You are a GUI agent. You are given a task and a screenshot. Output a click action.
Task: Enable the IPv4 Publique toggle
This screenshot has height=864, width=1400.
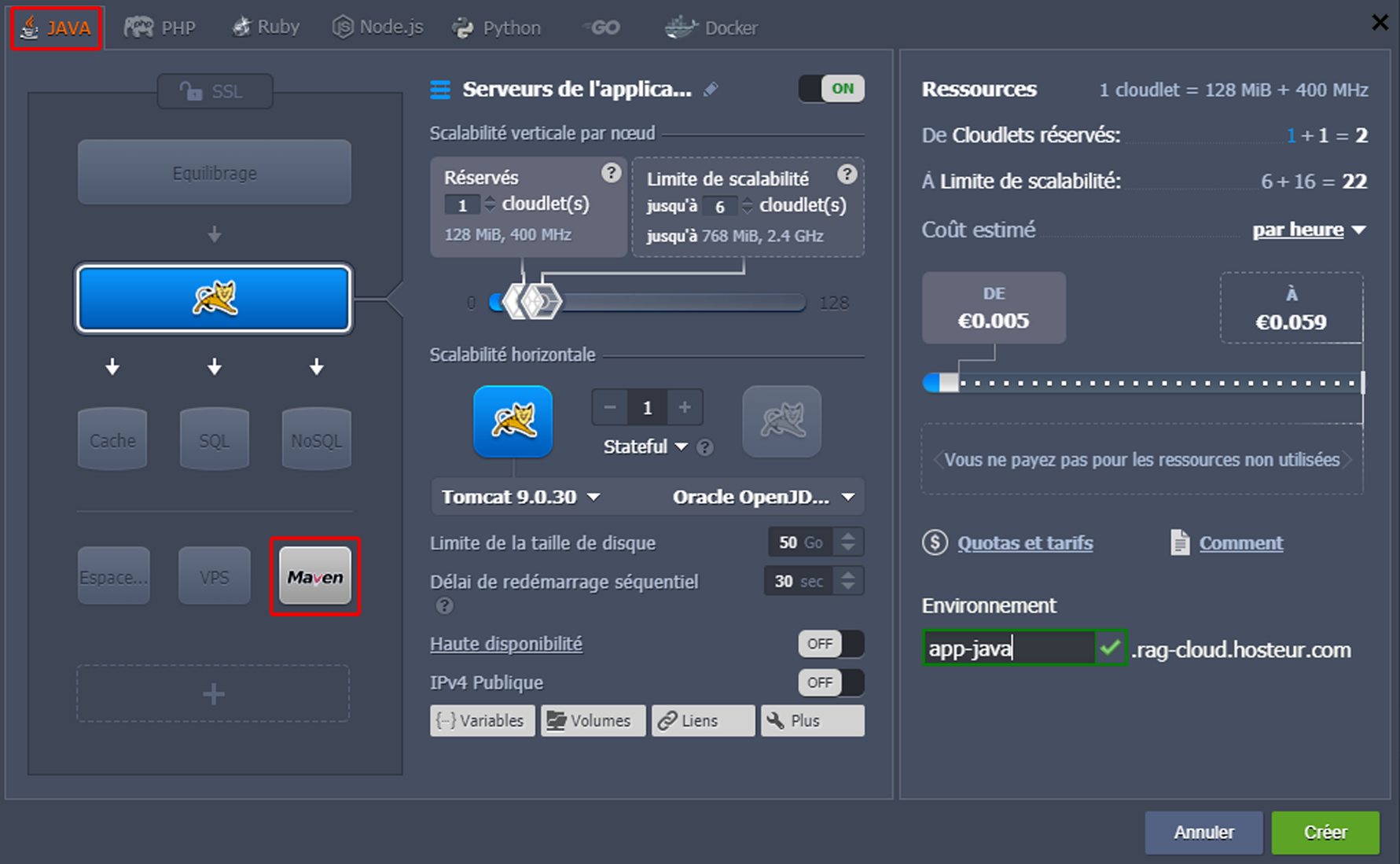pyautogui.click(x=830, y=682)
